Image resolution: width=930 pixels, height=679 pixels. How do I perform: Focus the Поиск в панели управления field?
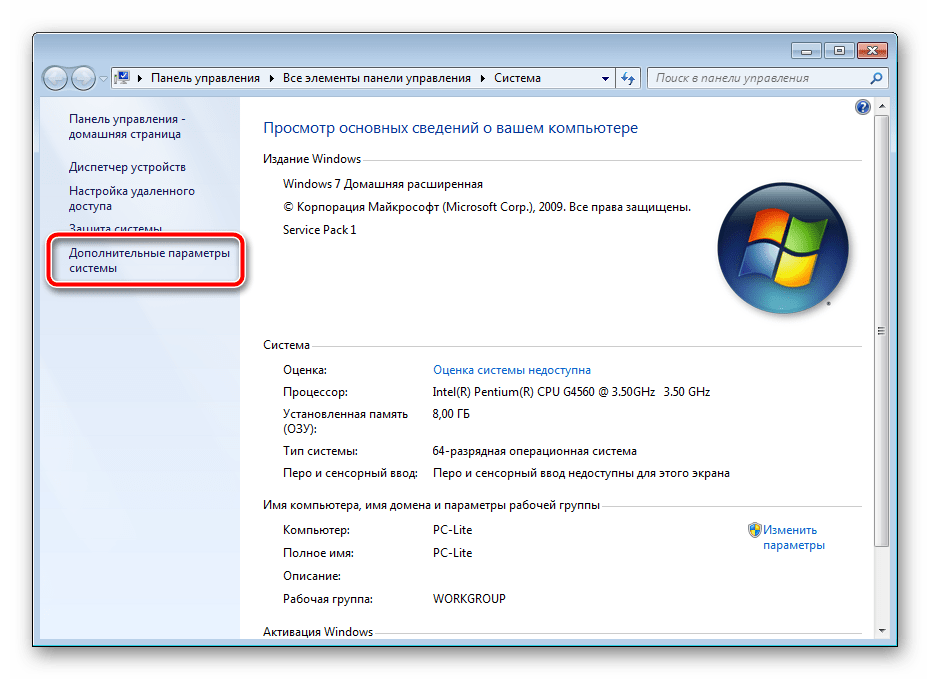point(769,78)
